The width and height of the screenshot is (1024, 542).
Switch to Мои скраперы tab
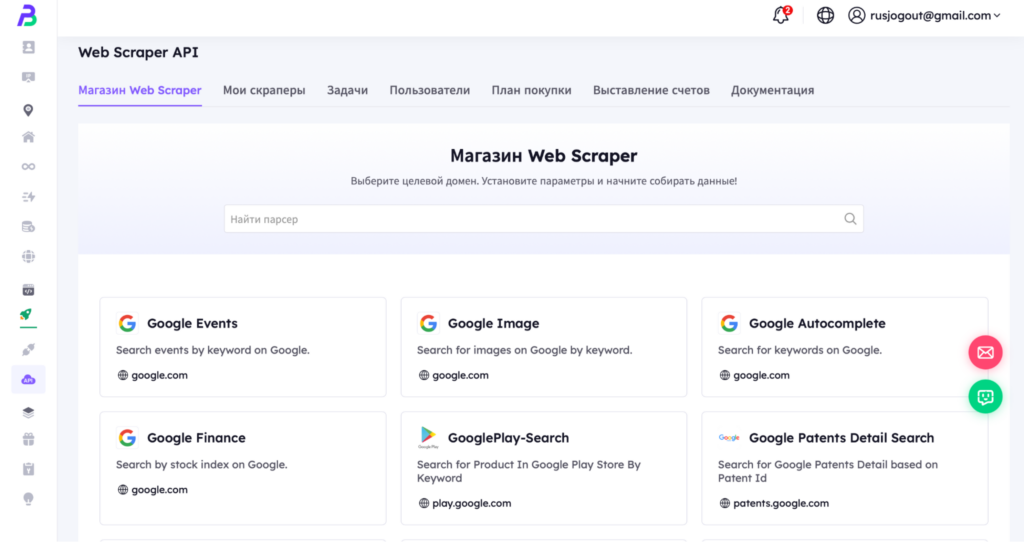[x=264, y=90]
